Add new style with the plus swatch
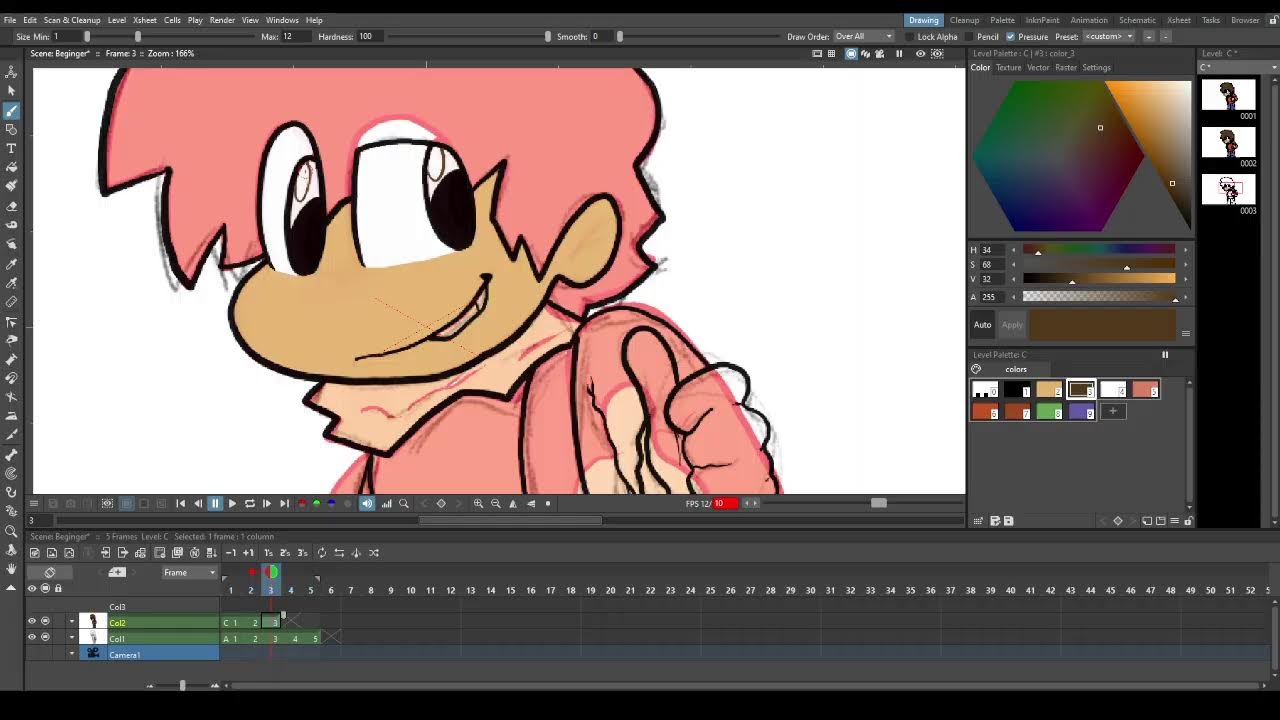Image resolution: width=1280 pixels, height=720 pixels. 1112,411
